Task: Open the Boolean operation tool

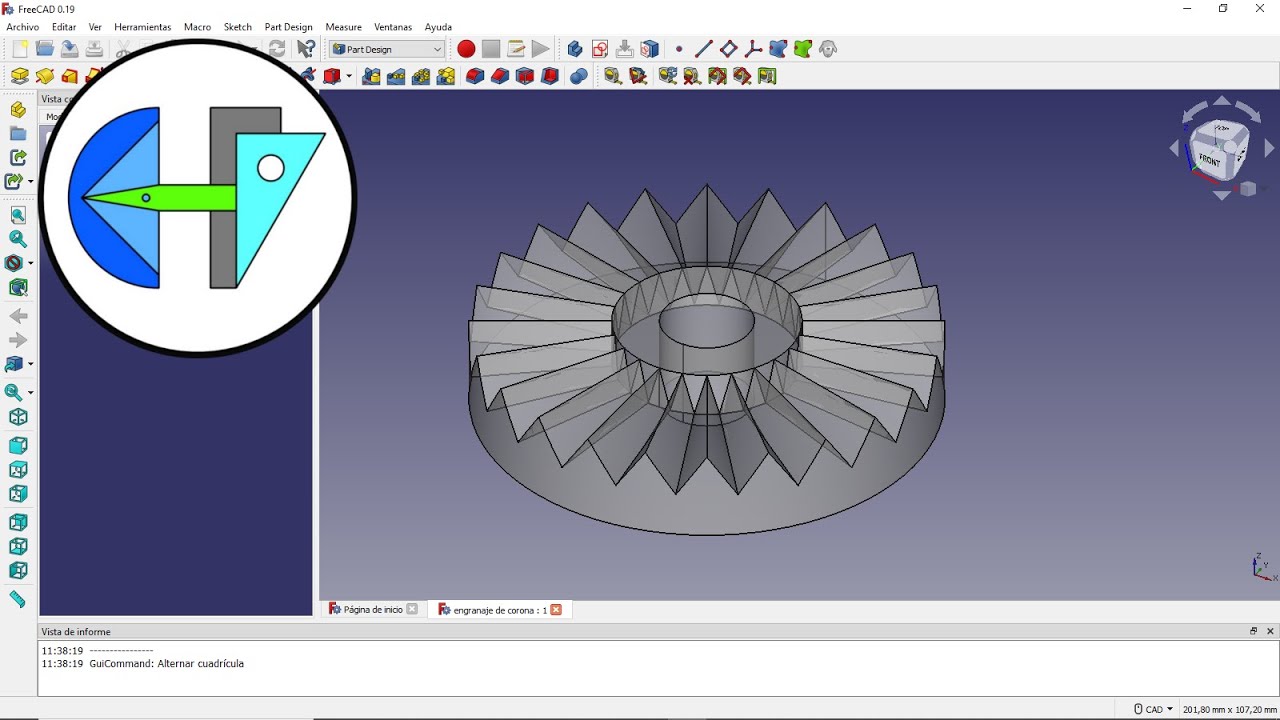Action: click(578, 76)
